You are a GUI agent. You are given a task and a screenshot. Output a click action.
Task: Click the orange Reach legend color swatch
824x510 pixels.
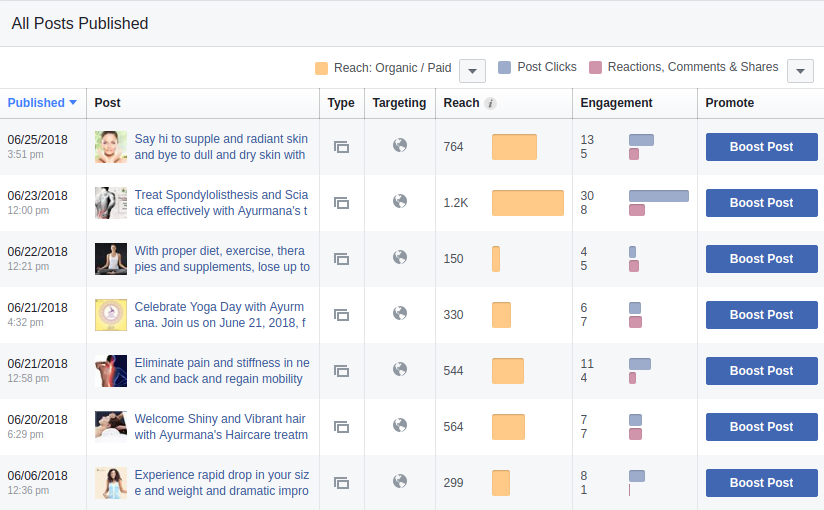(x=321, y=69)
